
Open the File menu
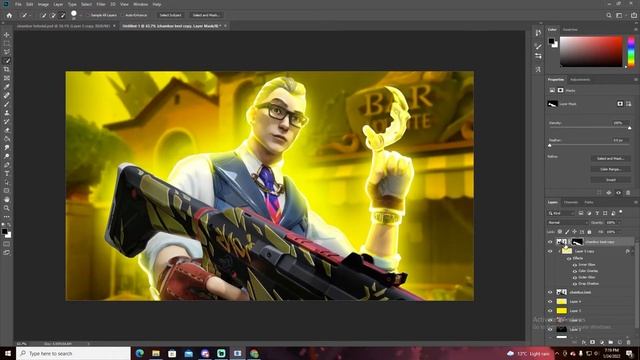click(x=18, y=4)
